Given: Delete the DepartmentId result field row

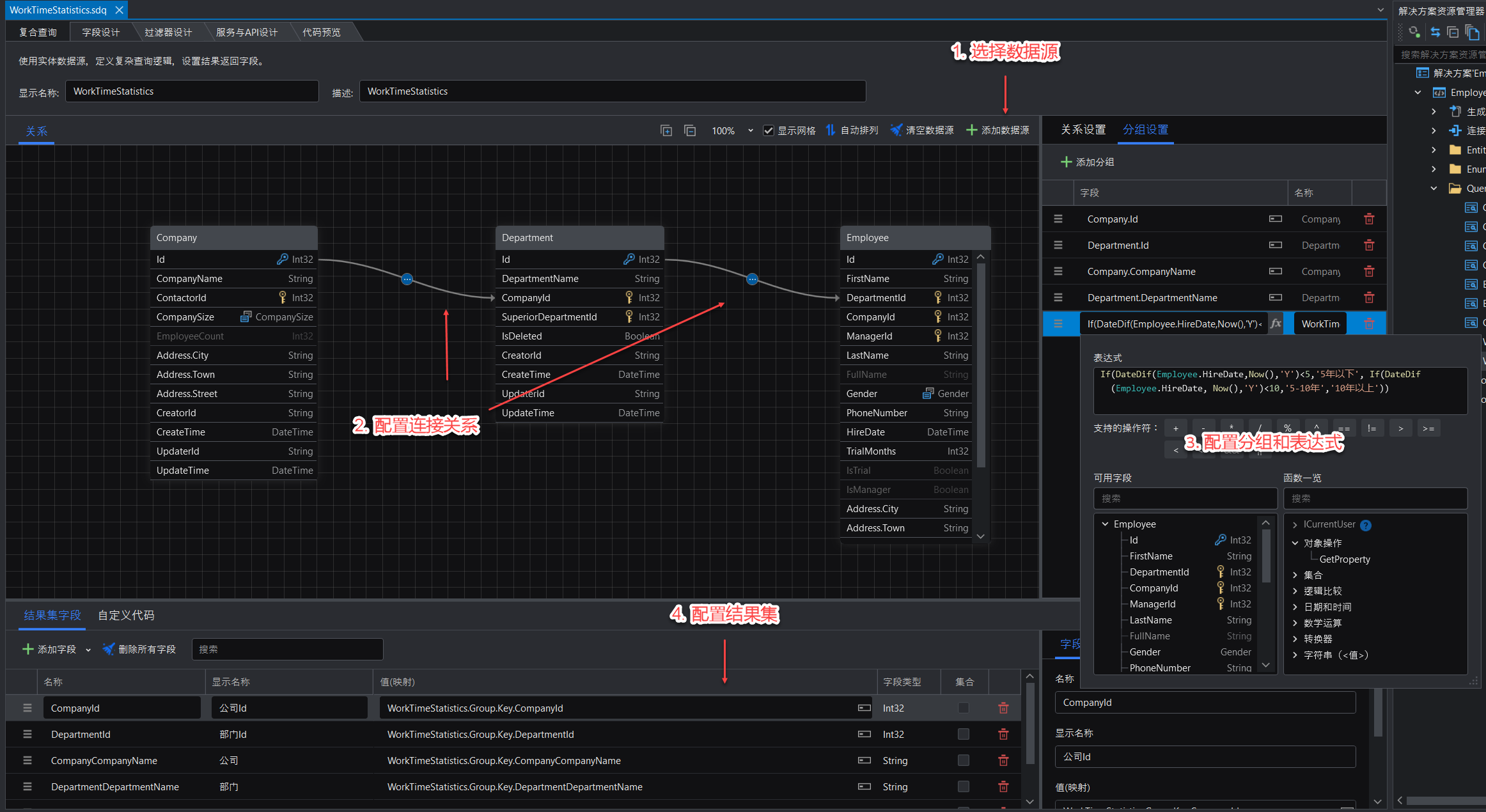Looking at the screenshot, I should click(1003, 734).
